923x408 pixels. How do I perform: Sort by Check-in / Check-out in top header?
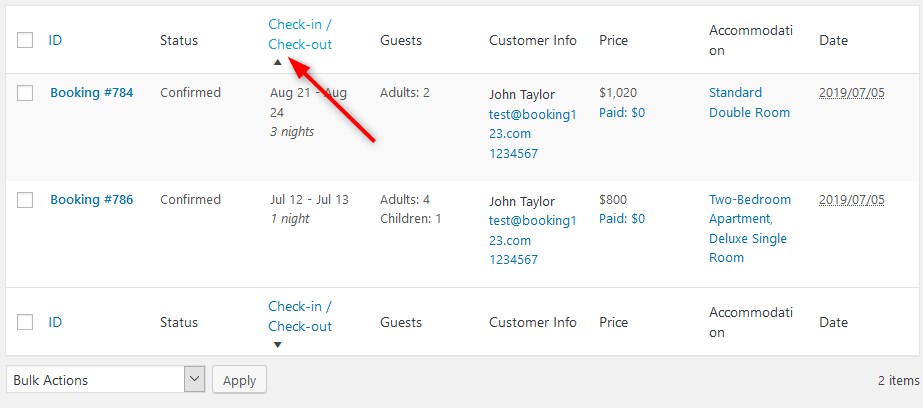point(300,34)
